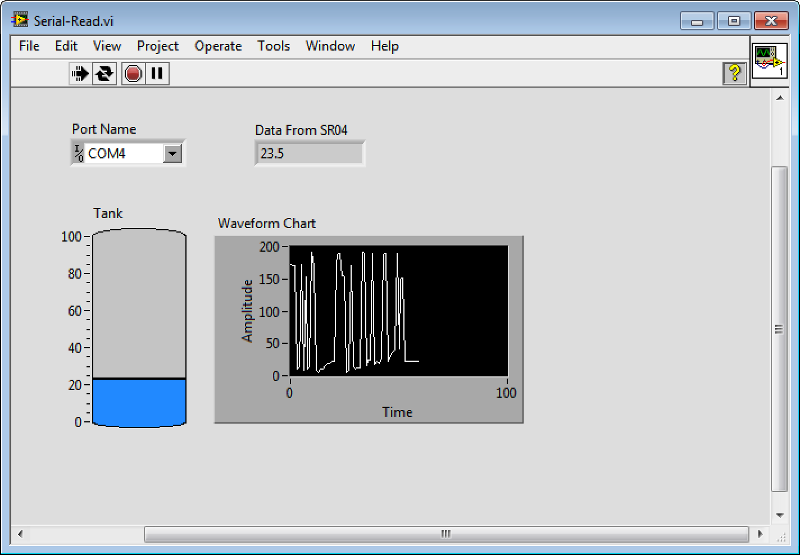
Task: Click the VI icon in top-right corner
Action: 770,61
